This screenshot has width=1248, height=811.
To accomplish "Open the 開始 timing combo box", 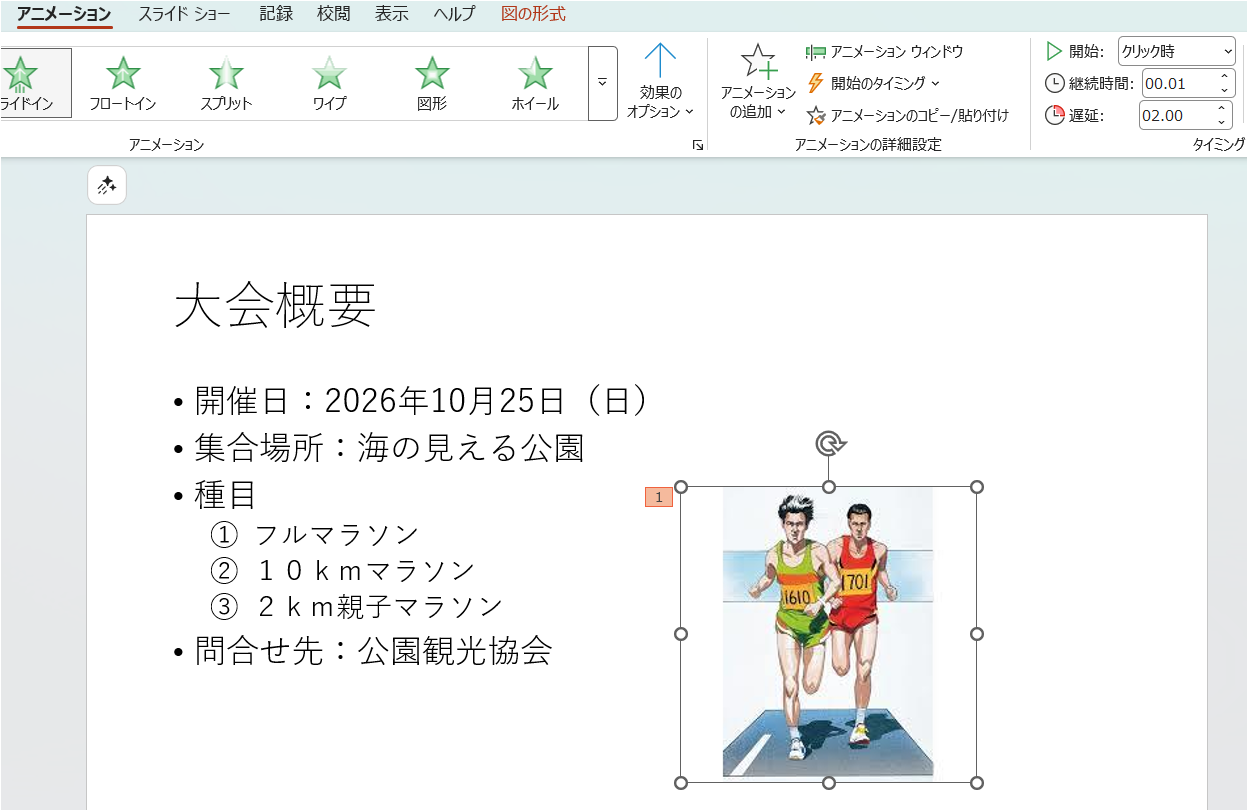I will 1176,52.
